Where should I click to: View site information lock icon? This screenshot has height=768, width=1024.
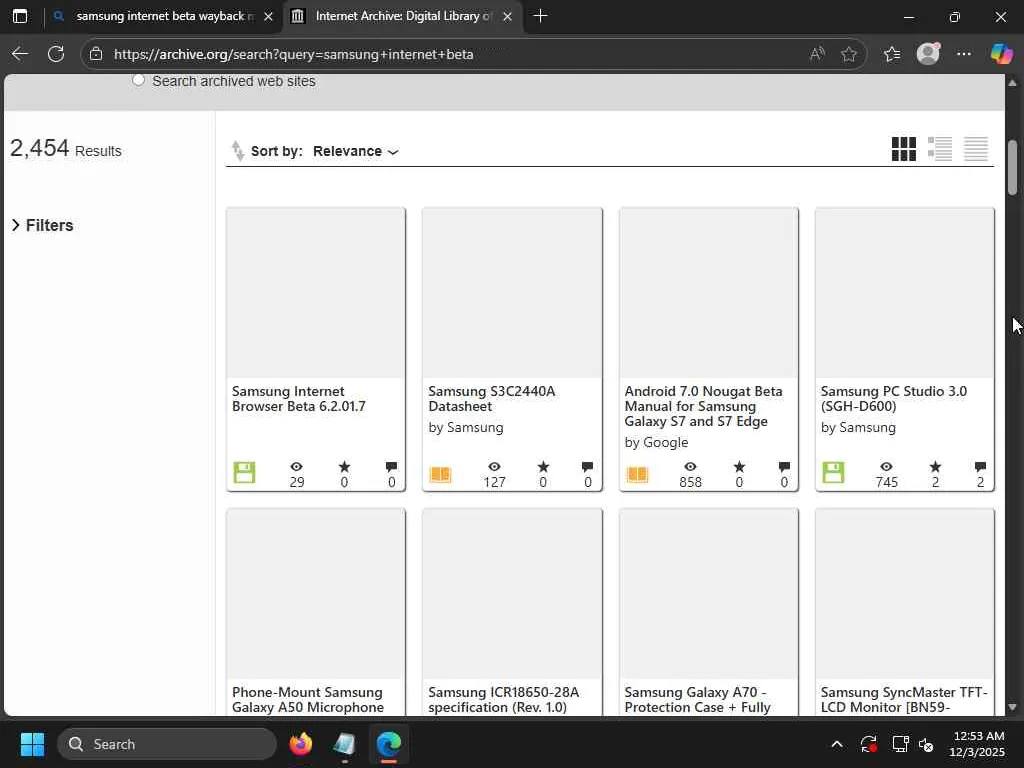click(96, 54)
